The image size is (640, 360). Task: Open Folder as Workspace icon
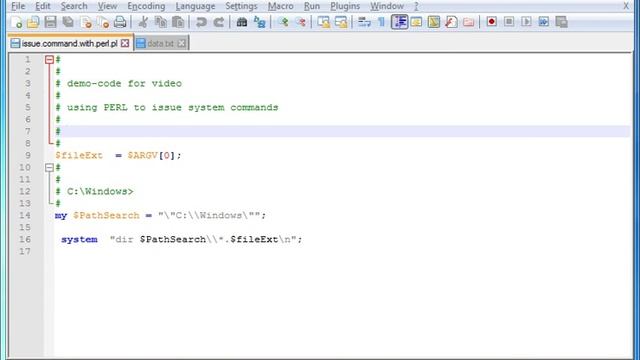(x=469, y=22)
